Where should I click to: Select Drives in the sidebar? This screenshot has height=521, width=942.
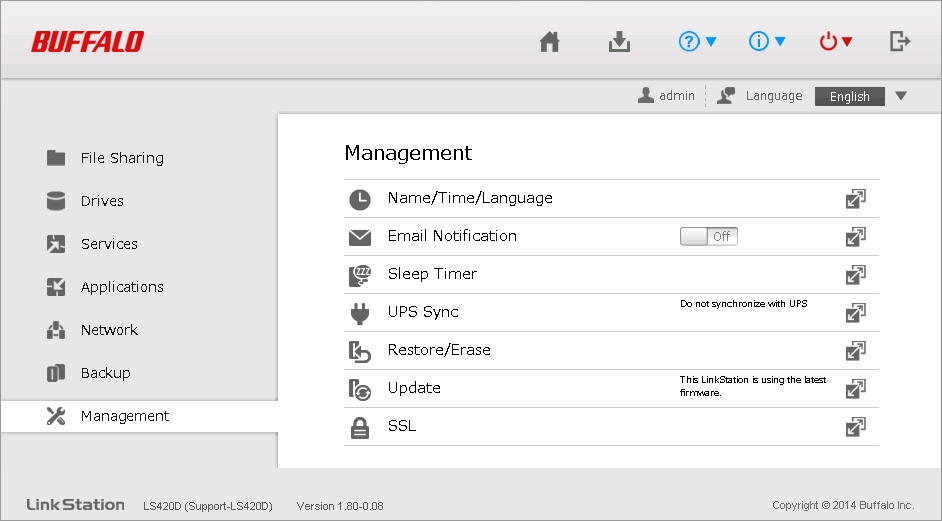pos(102,201)
